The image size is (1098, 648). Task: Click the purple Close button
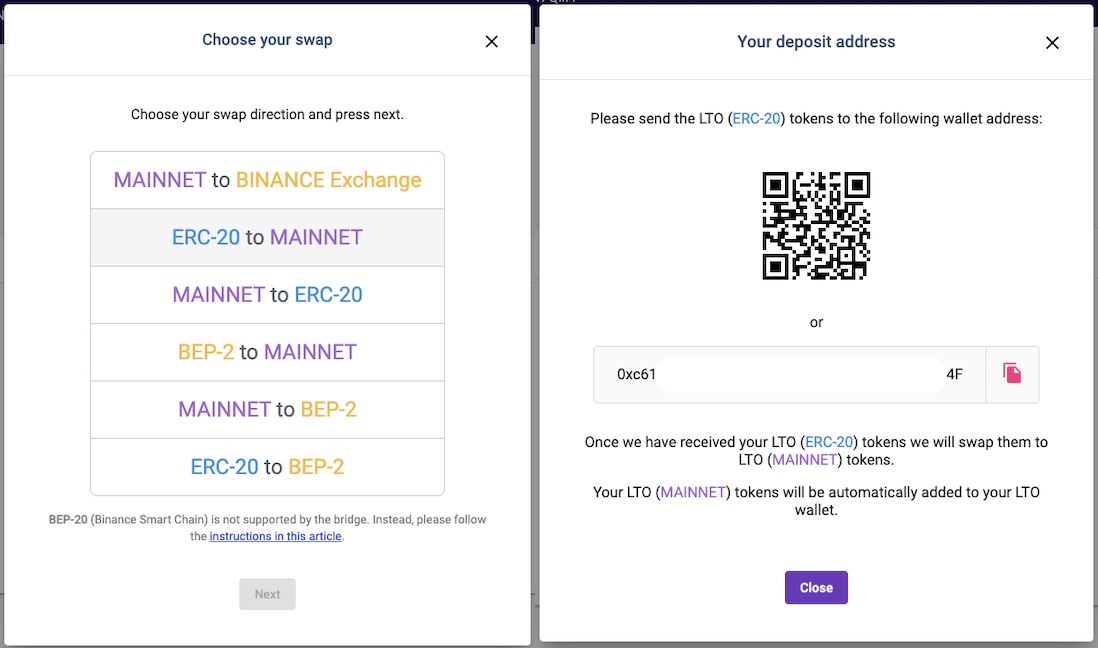click(x=816, y=588)
